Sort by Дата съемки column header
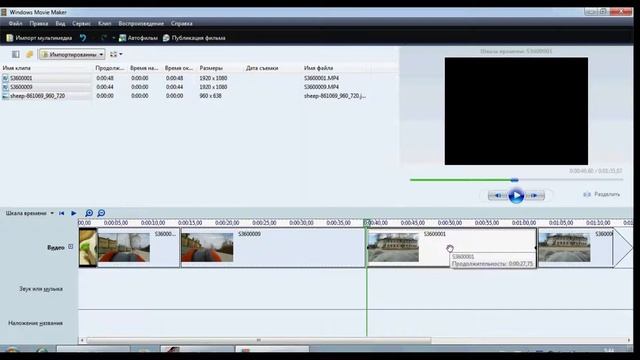The height and width of the screenshot is (360, 640). coord(262,68)
